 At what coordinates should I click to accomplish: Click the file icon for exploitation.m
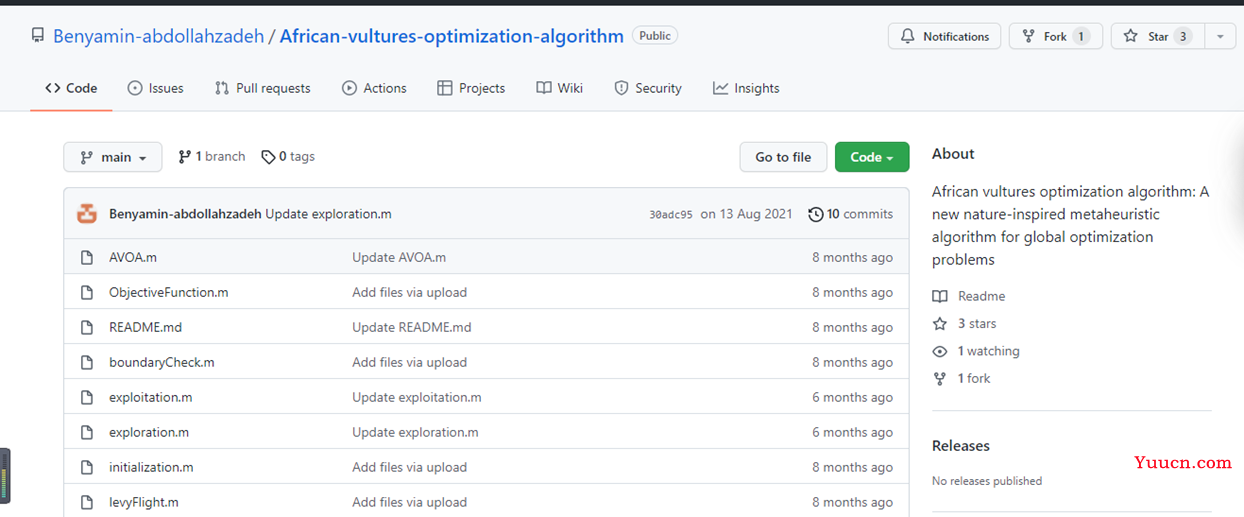pos(87,398)
